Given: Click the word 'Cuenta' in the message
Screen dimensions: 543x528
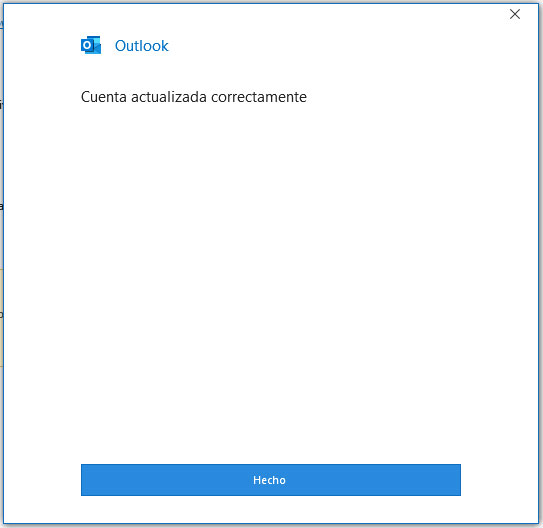Looking at the screenshot, I should click(104, 97).
